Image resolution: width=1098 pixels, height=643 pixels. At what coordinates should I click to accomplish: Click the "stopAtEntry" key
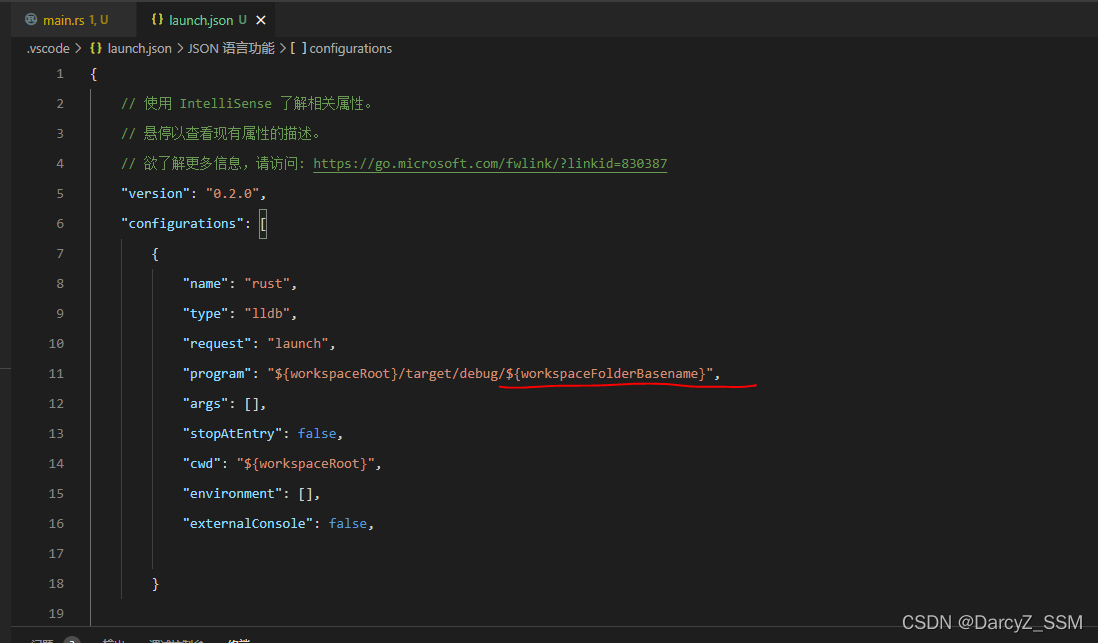click(x=232, y=434)
